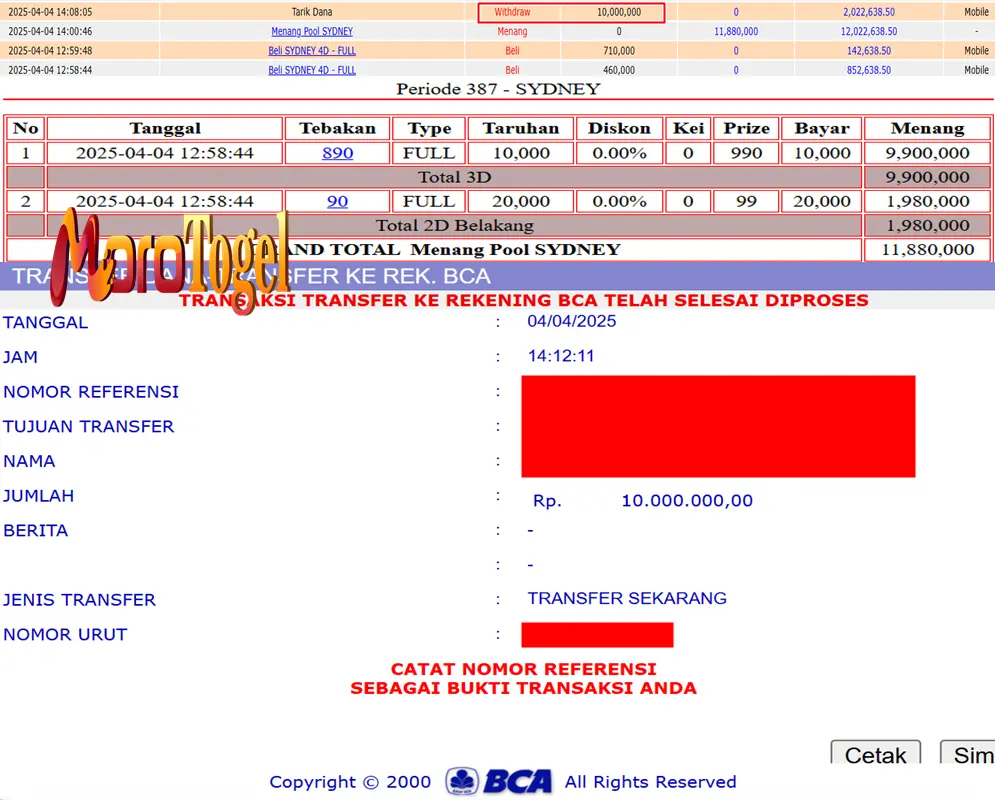Select the timestamp 2025-04-04 12:59:48
This screenshot has width=995, height=800.
pyautogui.click(x=50, y=51)
